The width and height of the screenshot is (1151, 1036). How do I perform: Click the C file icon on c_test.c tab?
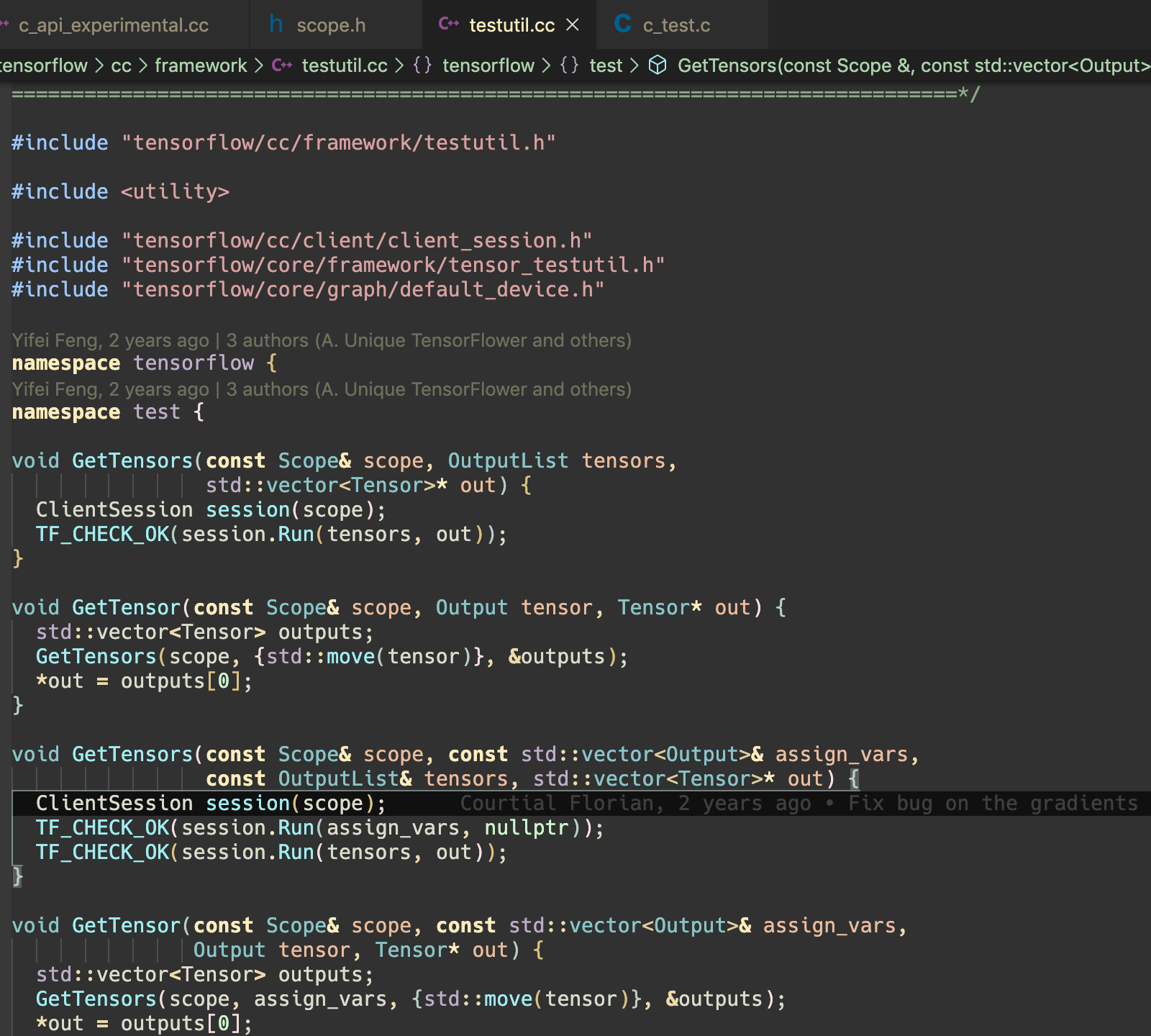(x=623, y=24)
